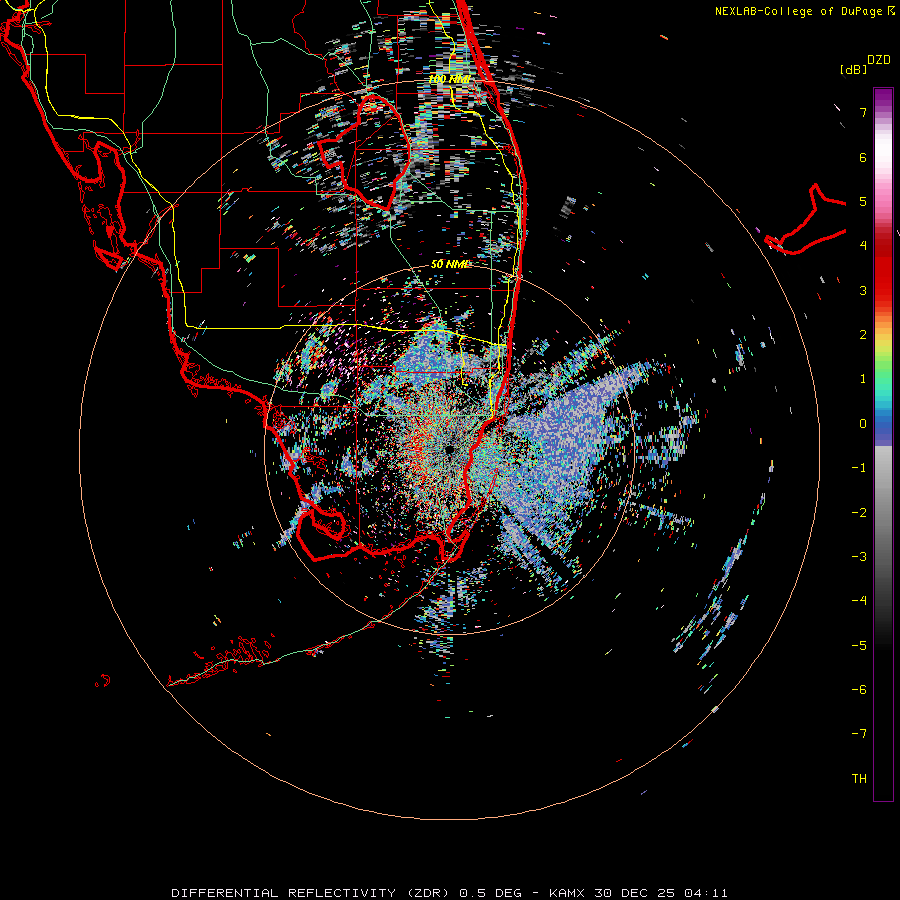Click the 5 value on the color scale
This screenshot has width=900, height=900.
coord(863,201)
